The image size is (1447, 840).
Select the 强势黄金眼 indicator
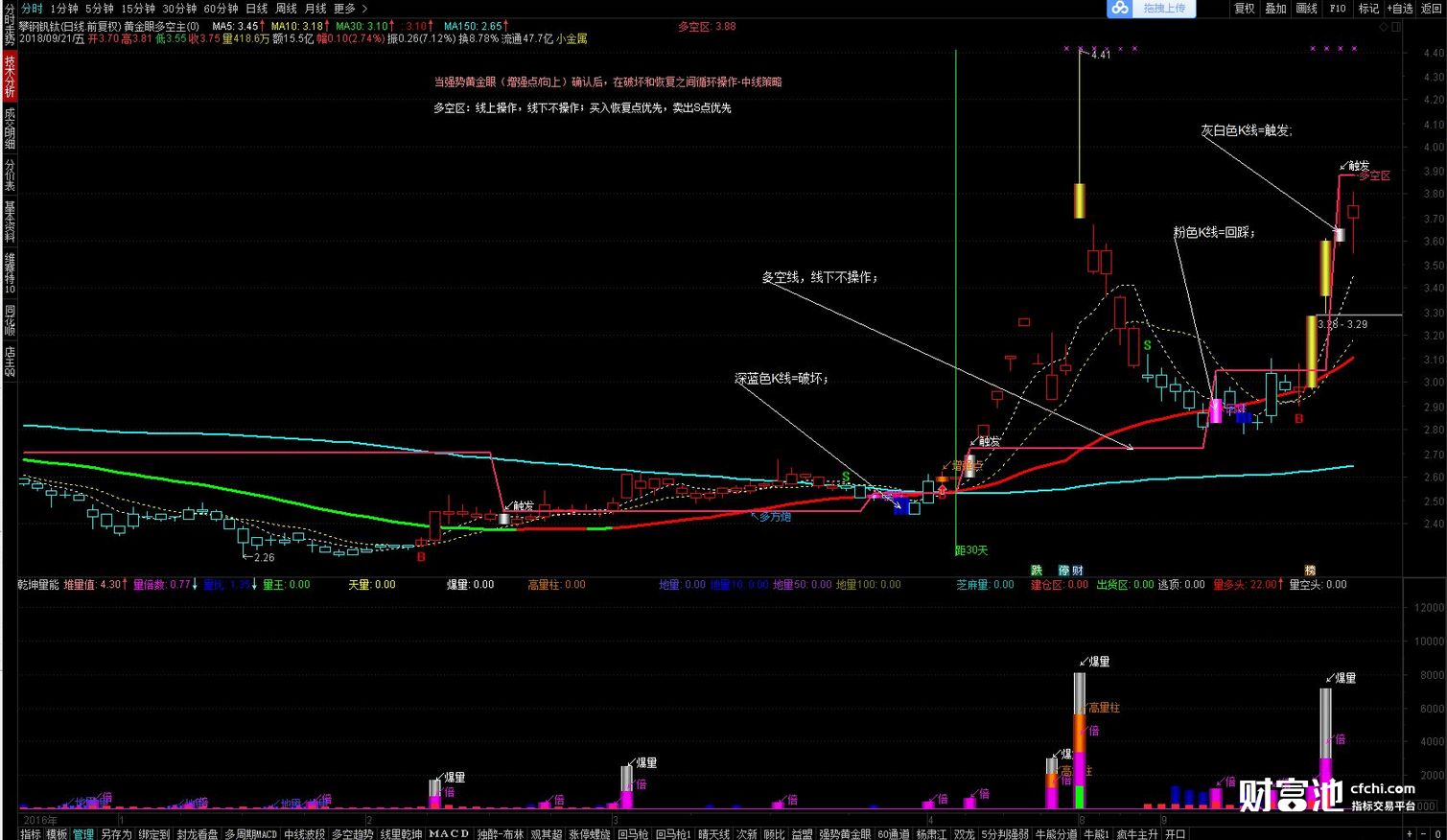845,834
